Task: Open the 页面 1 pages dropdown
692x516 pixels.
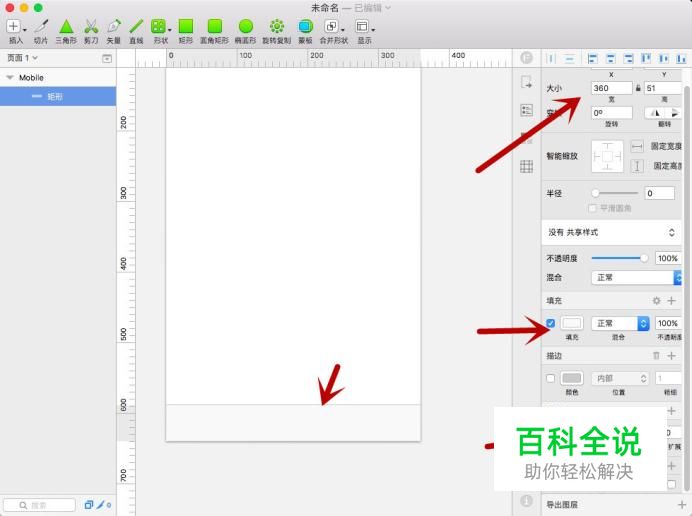Action: pos(23,58)
